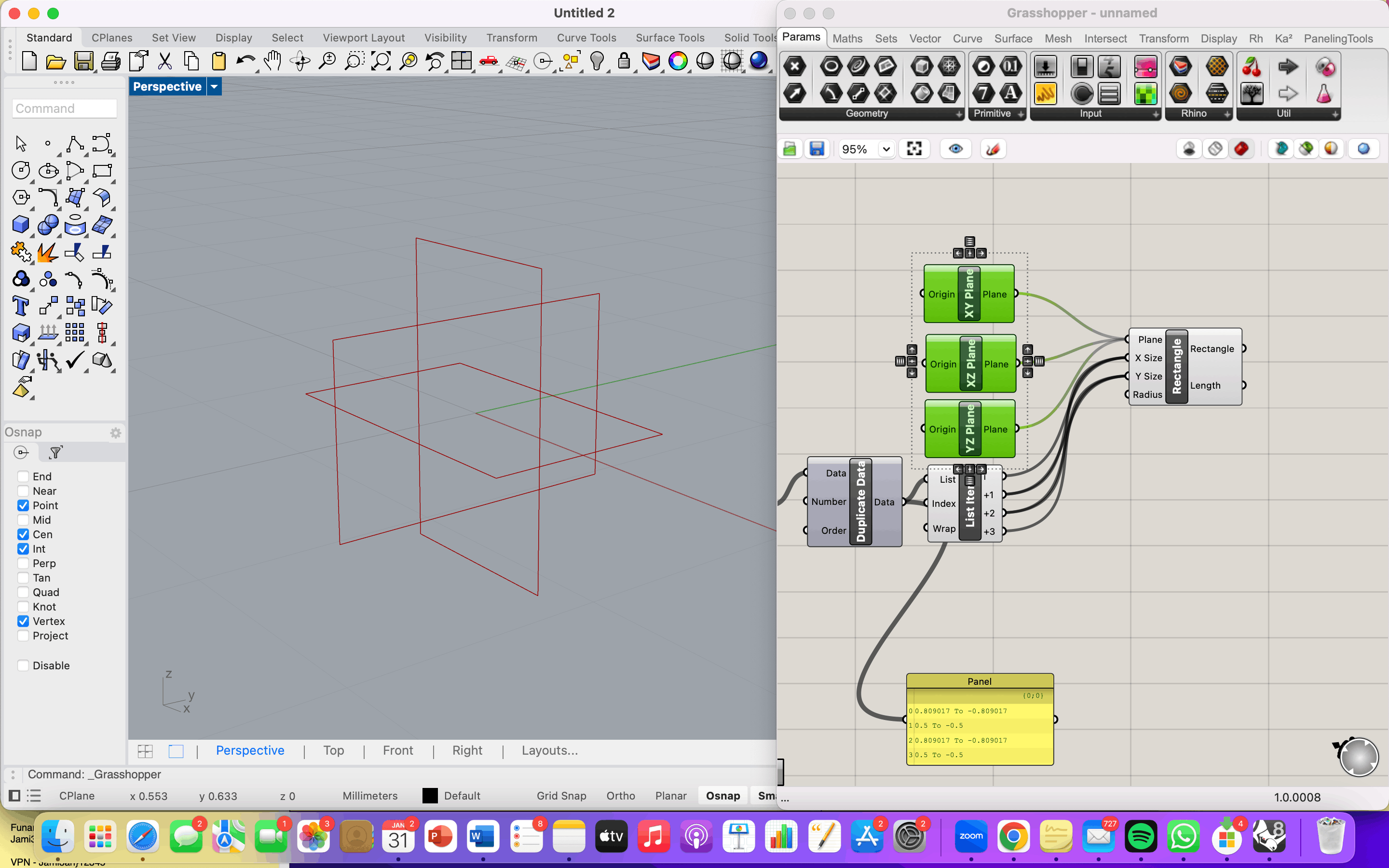Screen dimensions: 1389x868
Task: Click the Default layer color swatch
Action: [430, 796]
